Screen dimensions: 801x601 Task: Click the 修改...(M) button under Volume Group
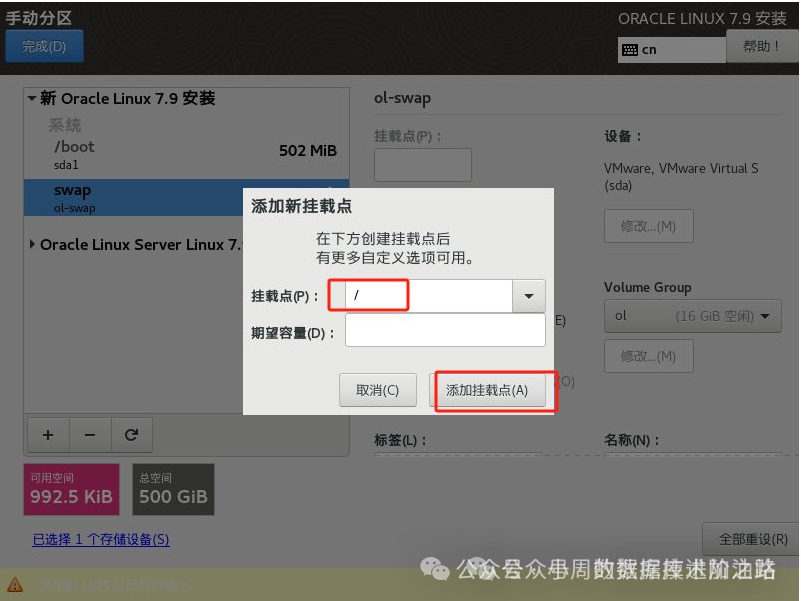(648, 356)
